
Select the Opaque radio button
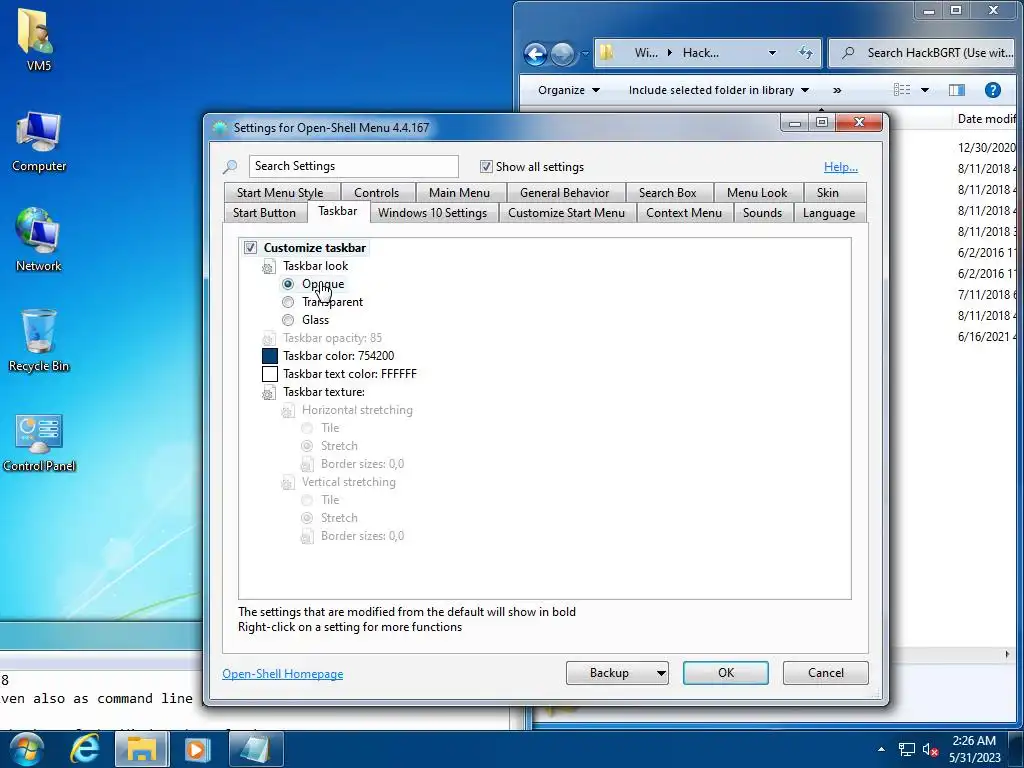(288, 284)
